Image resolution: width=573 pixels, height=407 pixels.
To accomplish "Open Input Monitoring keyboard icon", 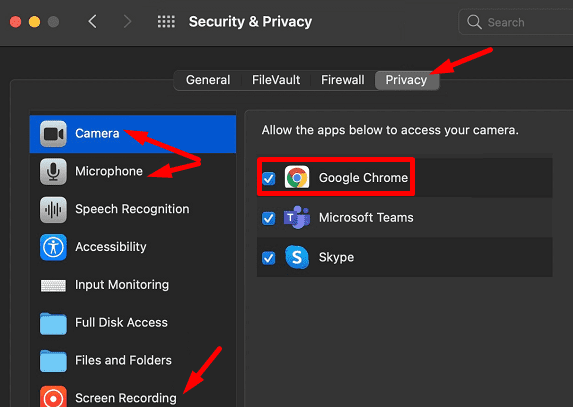I will (53, 285).
